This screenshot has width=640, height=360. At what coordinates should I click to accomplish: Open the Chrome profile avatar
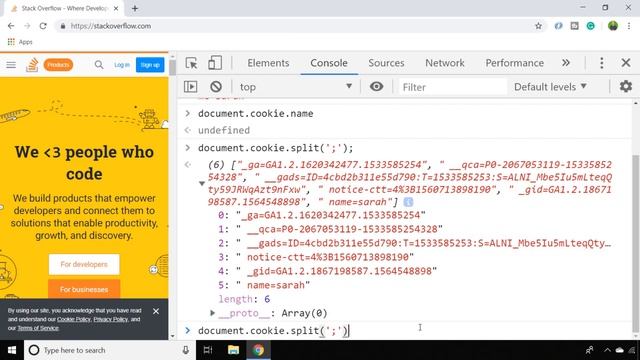[x=613, y=26]
